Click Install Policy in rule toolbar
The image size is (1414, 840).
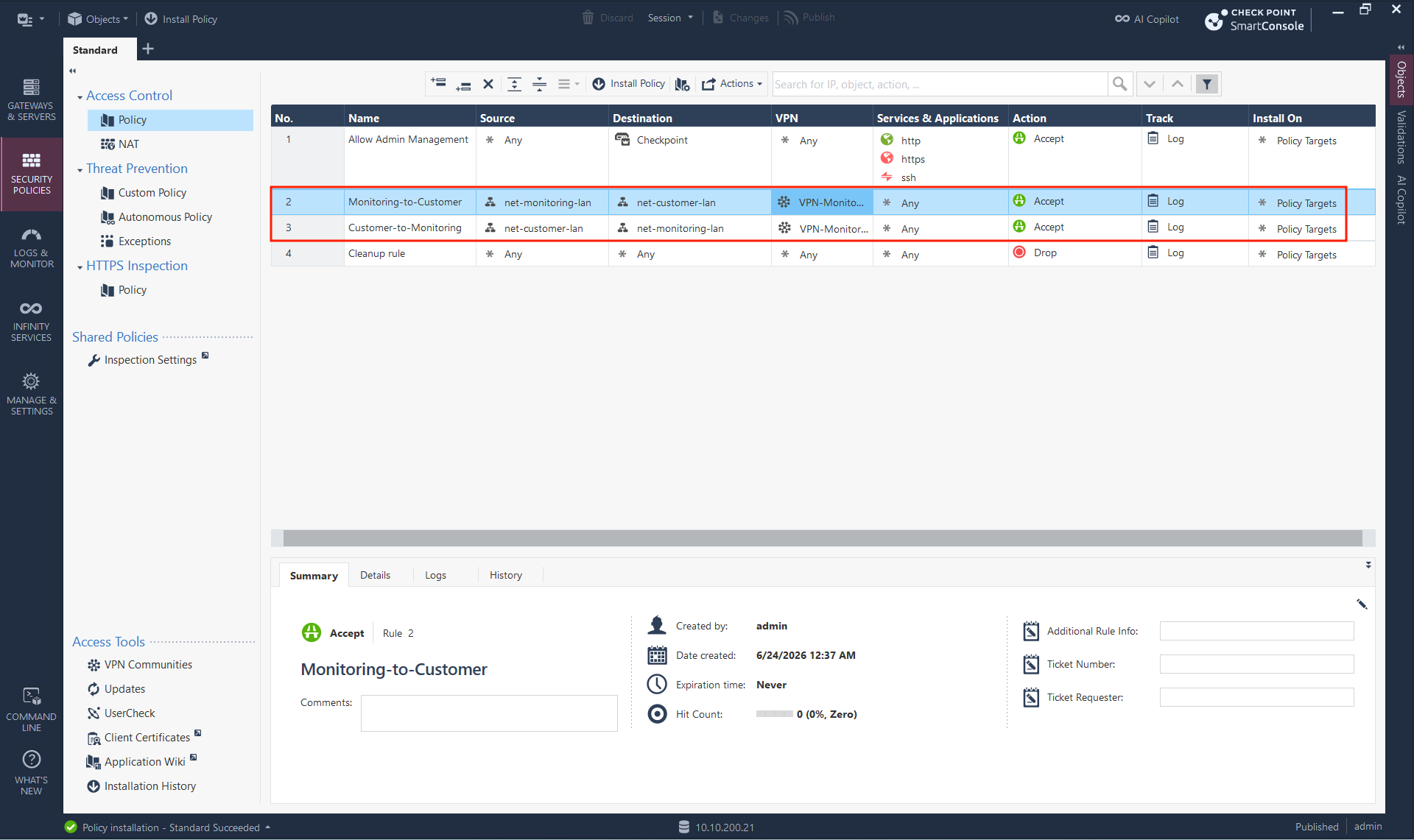629,84
